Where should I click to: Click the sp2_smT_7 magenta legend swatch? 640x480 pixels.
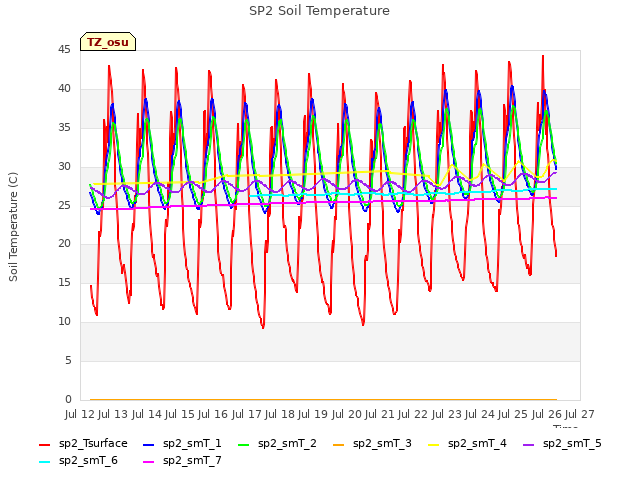(x=149, y=462)
